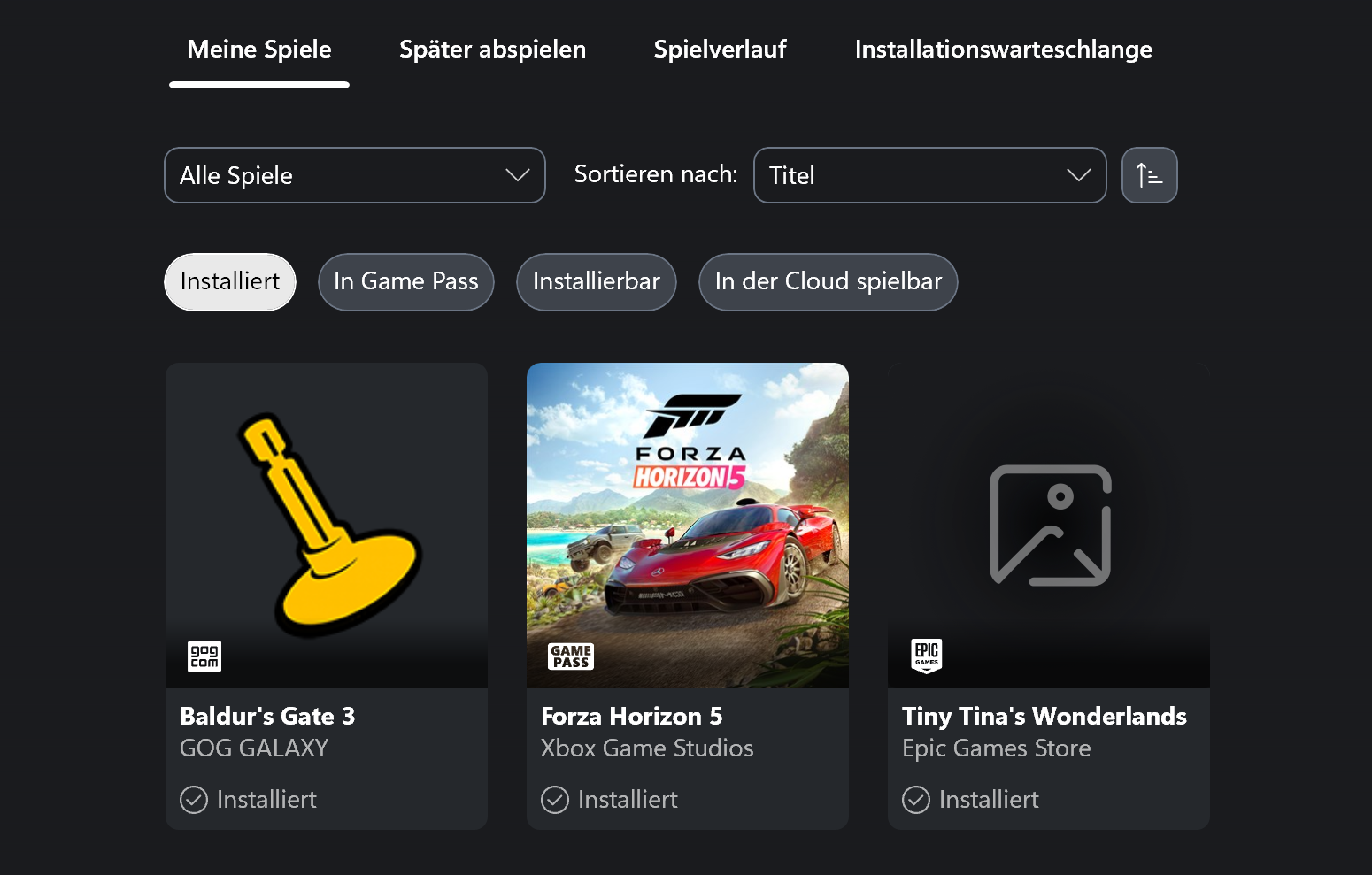This screenshot has height=875, width=1372.
Task: Enable the In Game Pass filter chip
Action: (x=406, y=282)
